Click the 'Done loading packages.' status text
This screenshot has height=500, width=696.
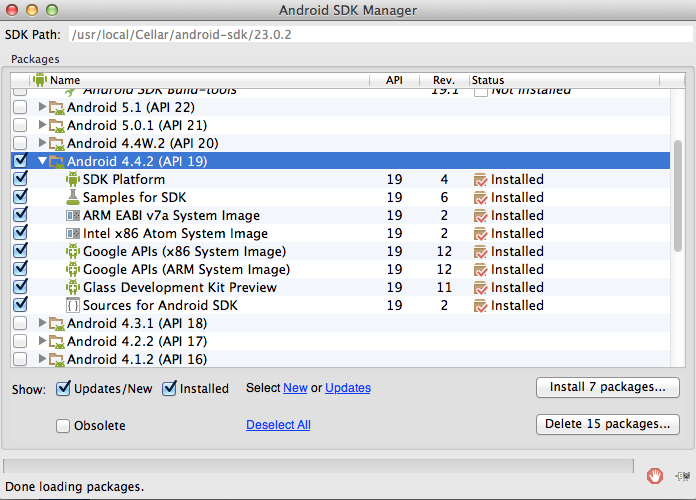(75, 487)
